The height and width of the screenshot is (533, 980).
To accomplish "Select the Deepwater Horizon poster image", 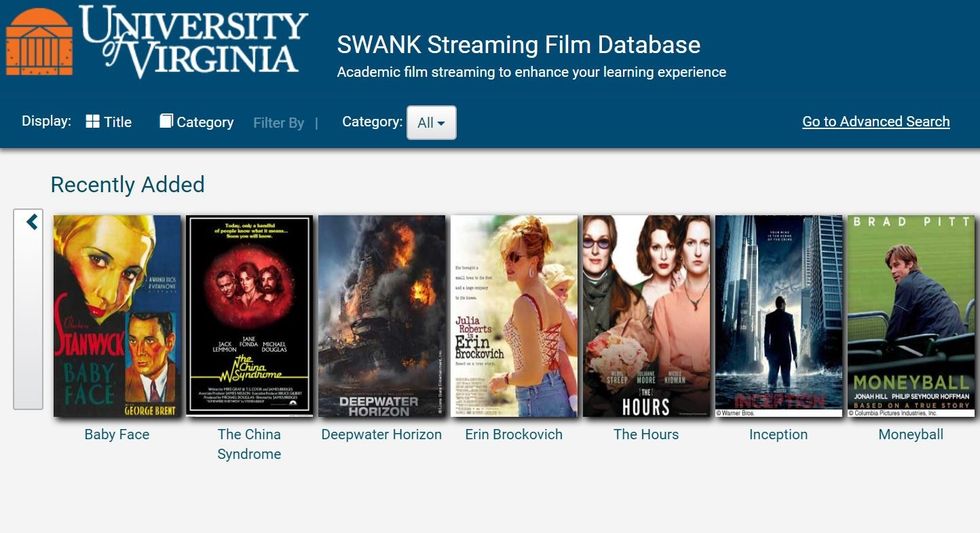I will pyautogui.click(x=382, y=316).
